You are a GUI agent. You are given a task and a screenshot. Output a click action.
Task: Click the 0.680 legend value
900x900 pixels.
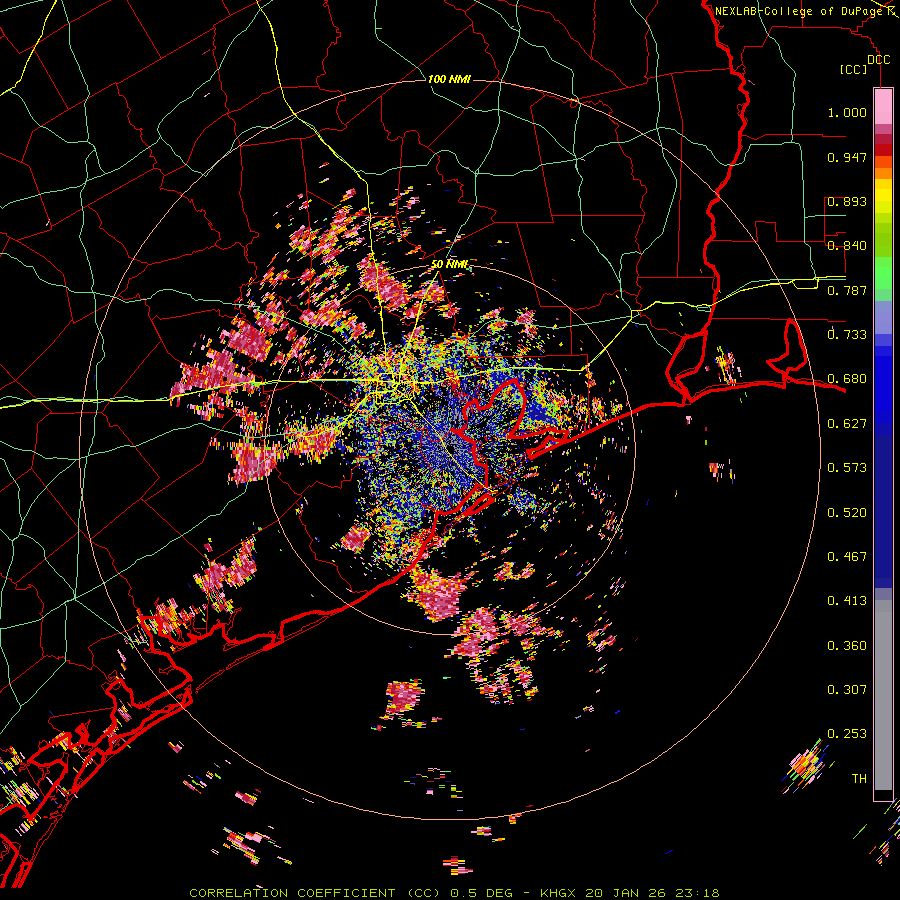point(847,379)
